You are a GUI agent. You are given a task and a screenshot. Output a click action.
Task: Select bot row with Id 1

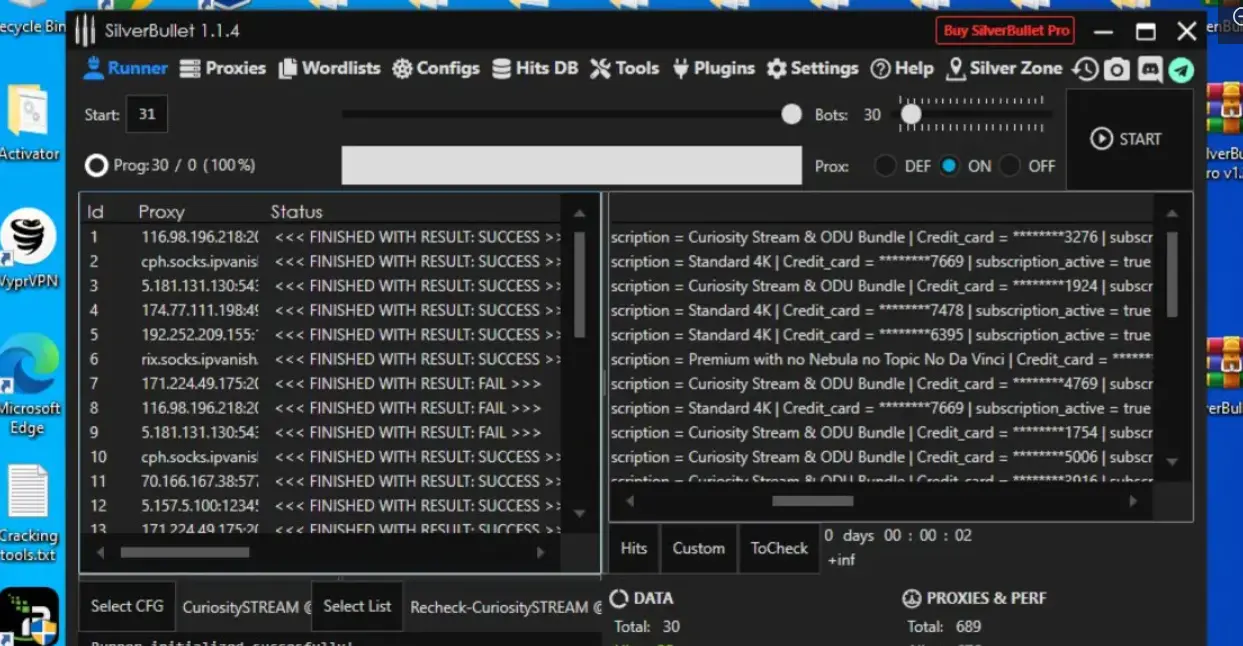[322, 237]
